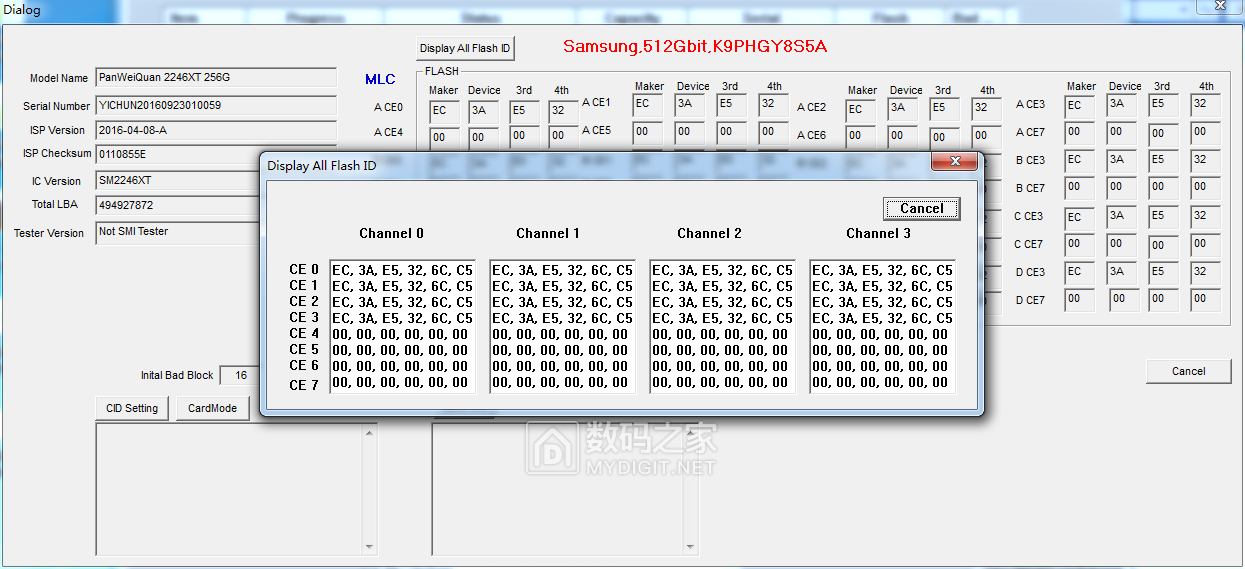Click the Model Name field
The width and height of the screenshot is (1245, 569).
click(x=215, y=78)
